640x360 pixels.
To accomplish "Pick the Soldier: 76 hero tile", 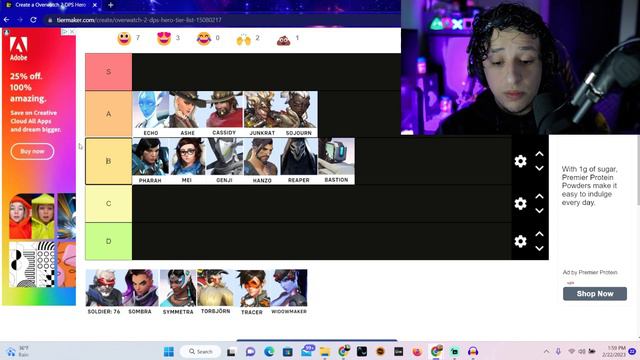I will (x=104, y=292).
